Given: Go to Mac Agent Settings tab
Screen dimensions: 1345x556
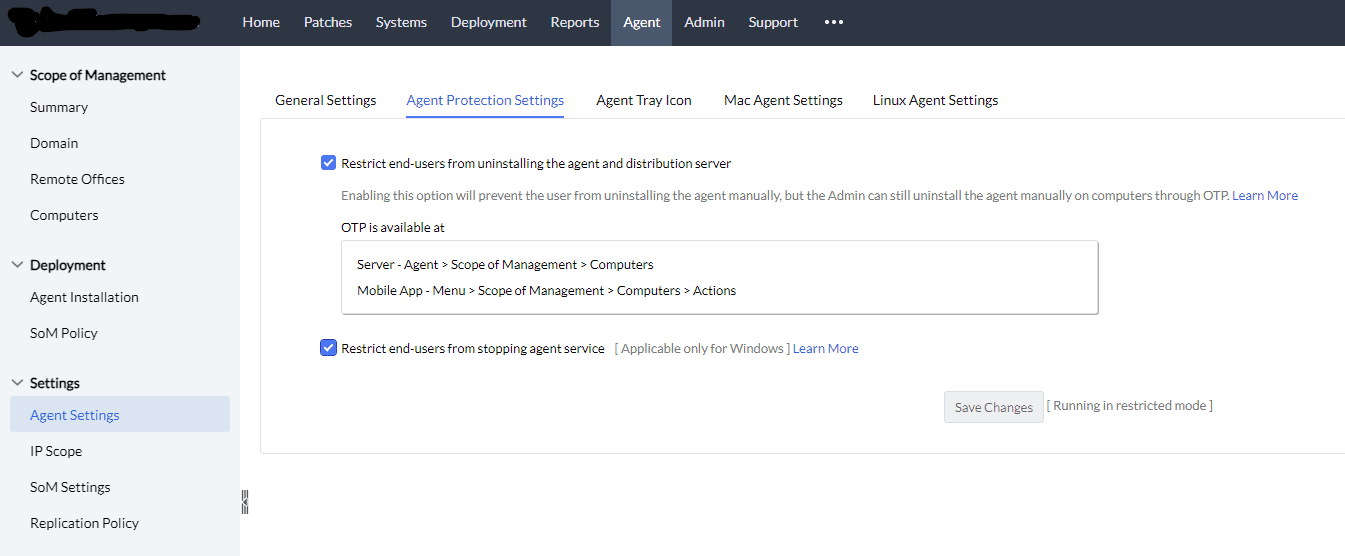Looking at the screenshot, I should (x=783, y=100).
